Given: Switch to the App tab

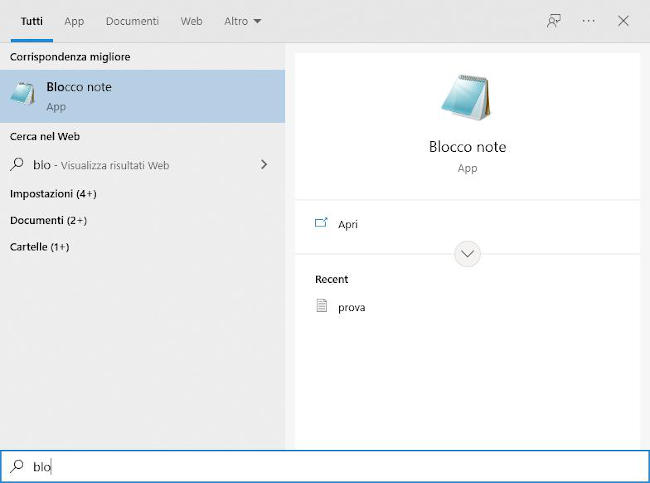Looking at the screenshot, I should (74, 21).
